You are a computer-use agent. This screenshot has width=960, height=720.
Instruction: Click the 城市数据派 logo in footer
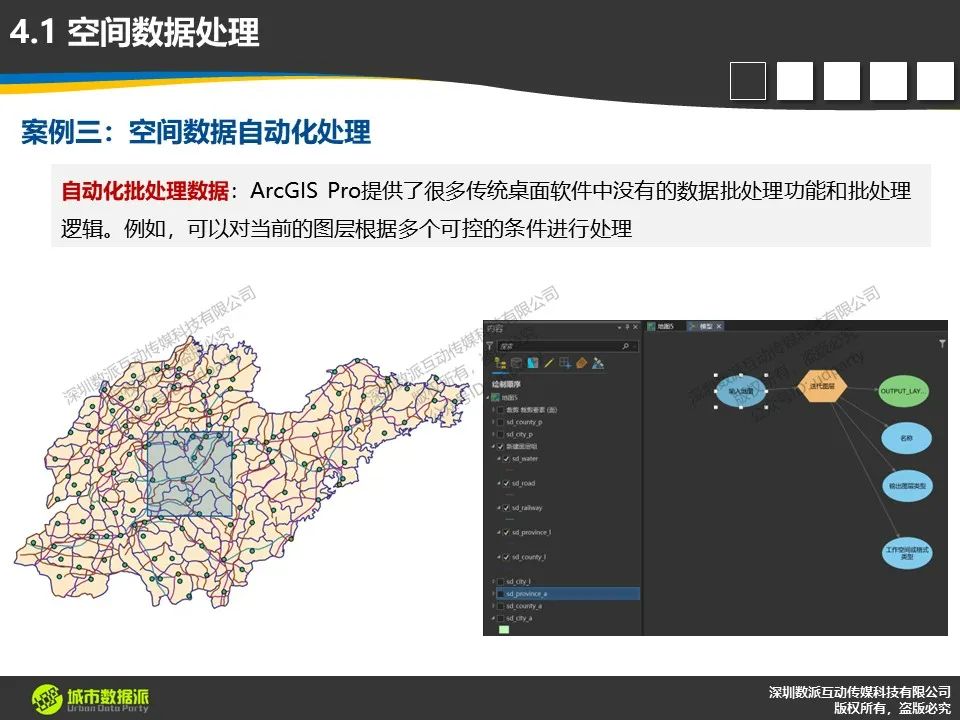click(90, 700)
